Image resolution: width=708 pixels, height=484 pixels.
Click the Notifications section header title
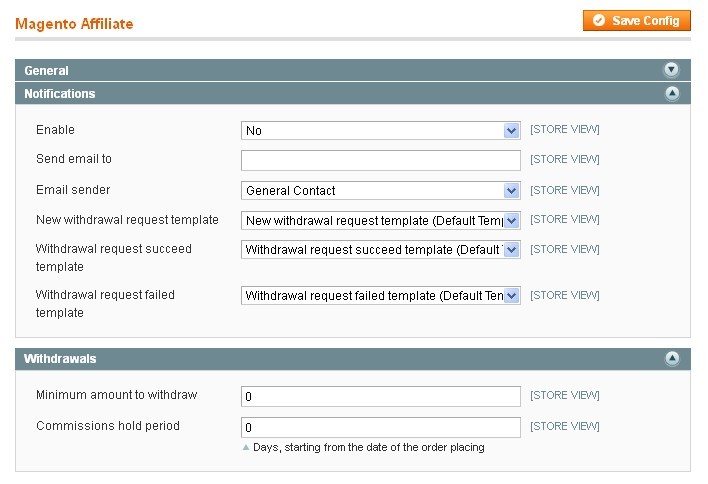(60, 94)
